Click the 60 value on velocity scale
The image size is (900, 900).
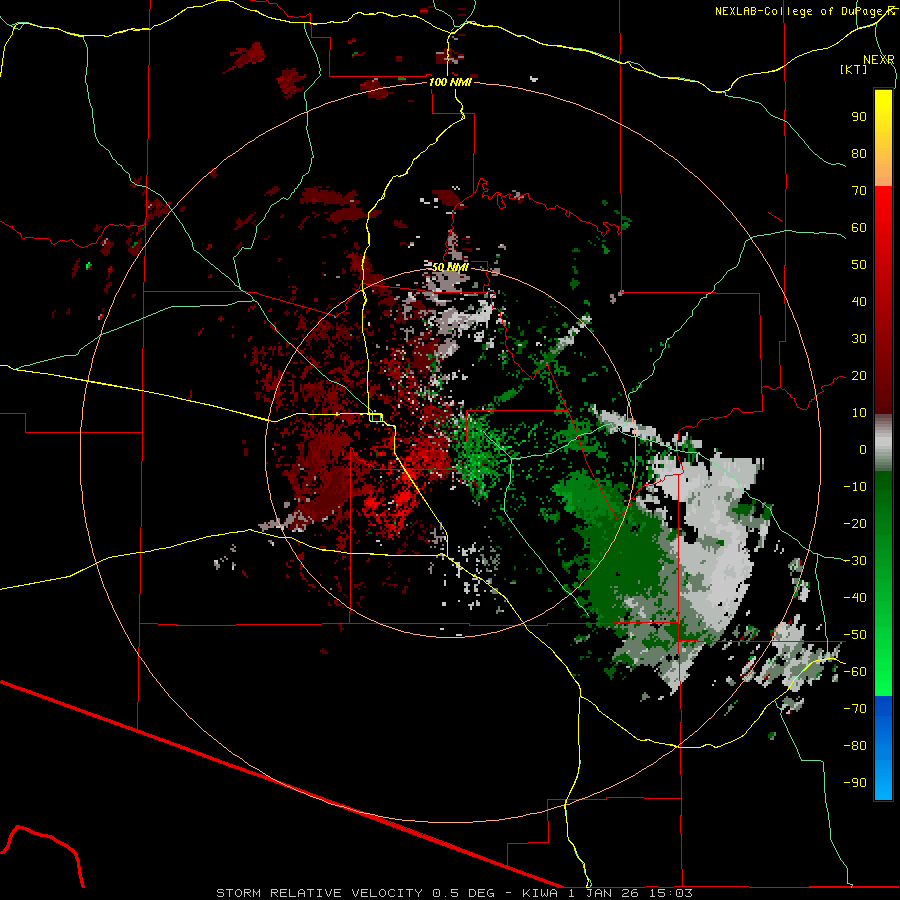pos(859,227)
